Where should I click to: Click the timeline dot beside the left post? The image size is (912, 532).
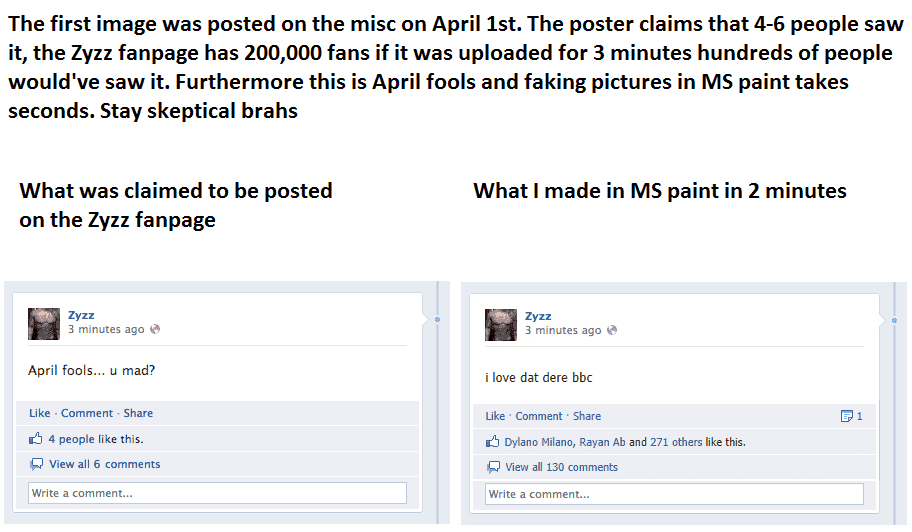437,320
